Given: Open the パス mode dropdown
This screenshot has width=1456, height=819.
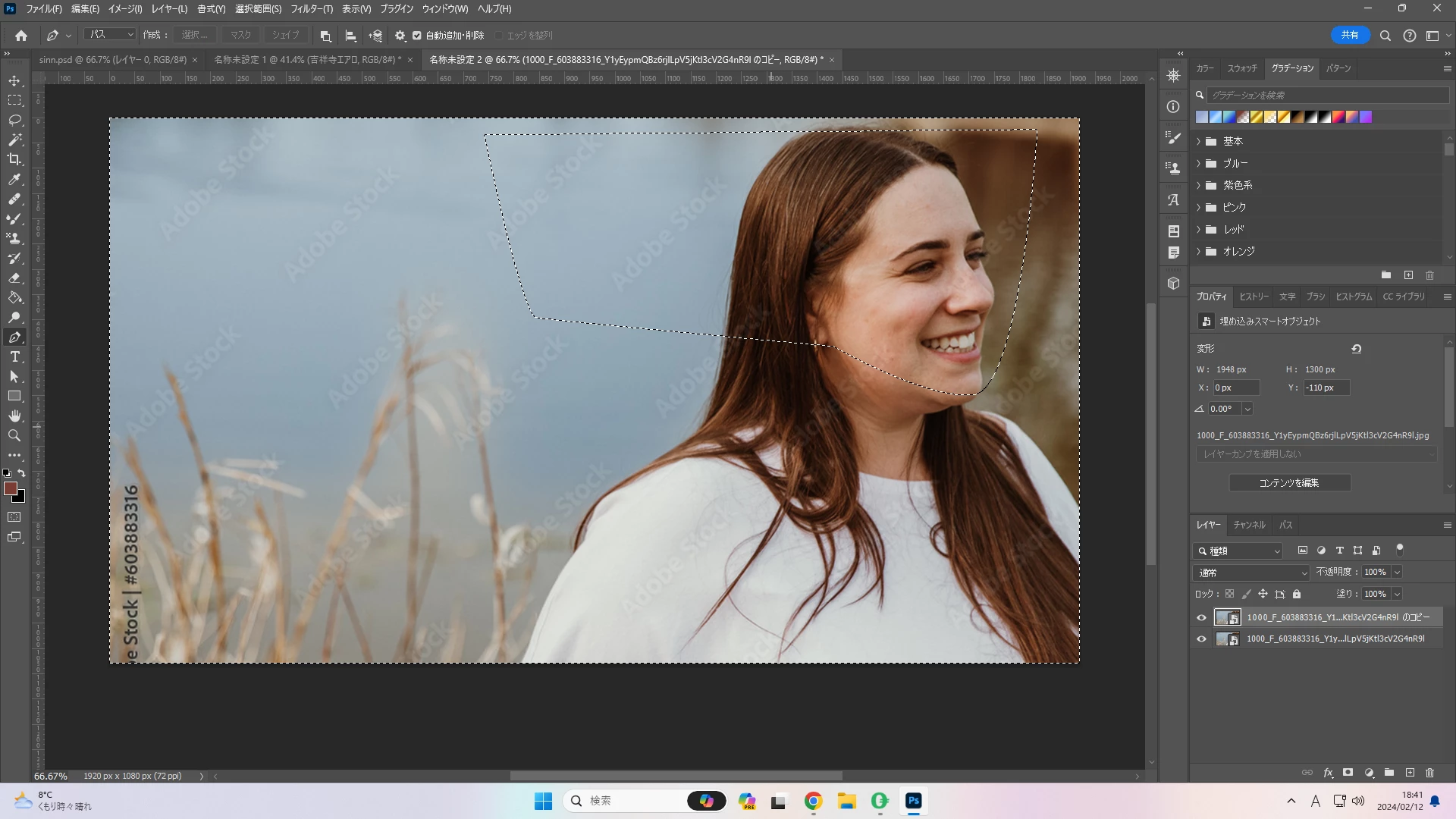Looking at the screenshot, I should 110,35.
